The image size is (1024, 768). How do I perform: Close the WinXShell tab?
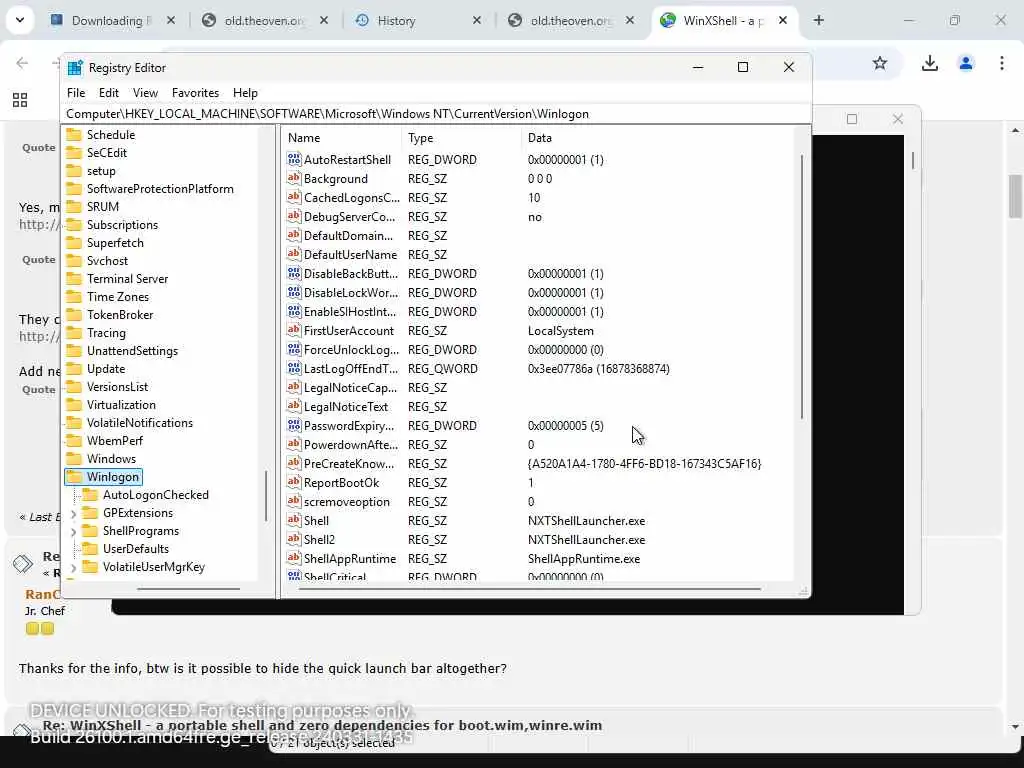click(782, 20)
